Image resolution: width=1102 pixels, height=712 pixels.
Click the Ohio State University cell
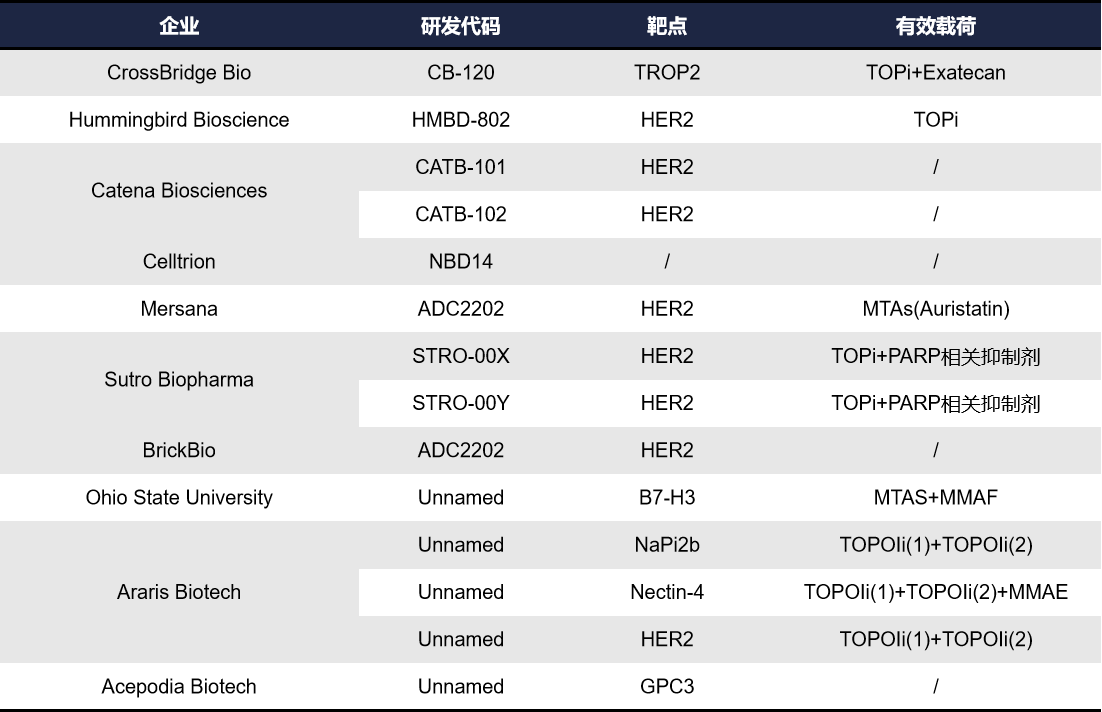click(179, 498)
